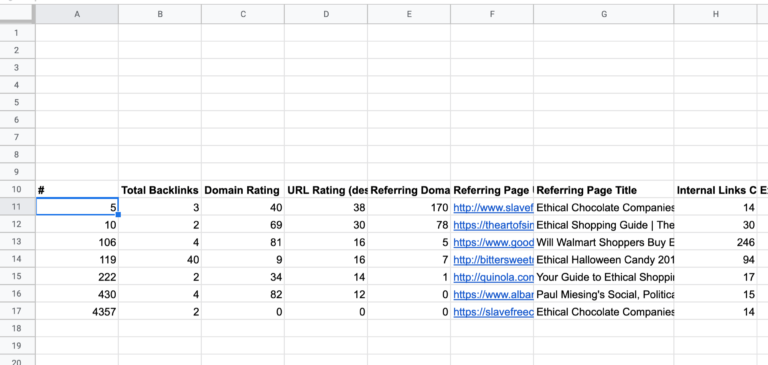This screenshot has height=365, width=768.
Task: Open the https://slavefreec link in row 17
Action: [x=493, y=312]
